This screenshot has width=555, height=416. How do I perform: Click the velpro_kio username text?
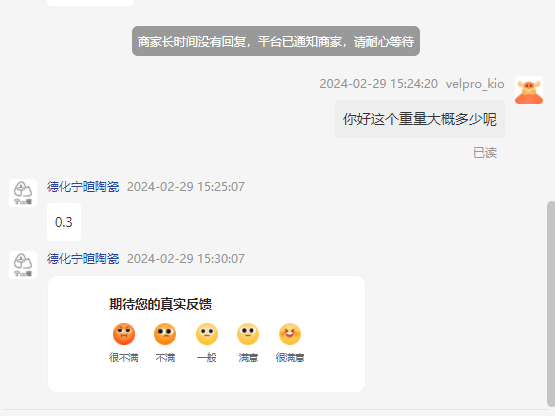[x=475, y=84]
